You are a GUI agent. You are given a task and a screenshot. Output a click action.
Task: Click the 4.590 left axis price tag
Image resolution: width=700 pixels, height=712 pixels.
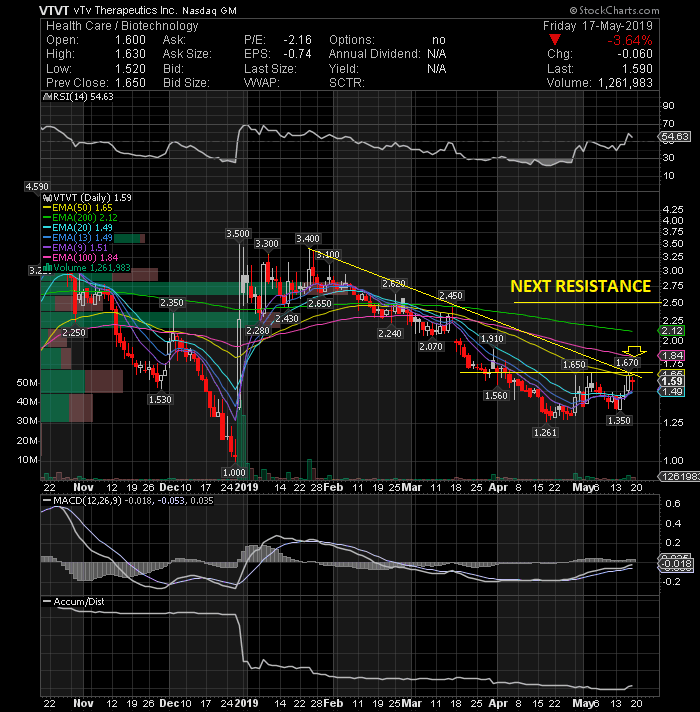click(x=37, y=187)
